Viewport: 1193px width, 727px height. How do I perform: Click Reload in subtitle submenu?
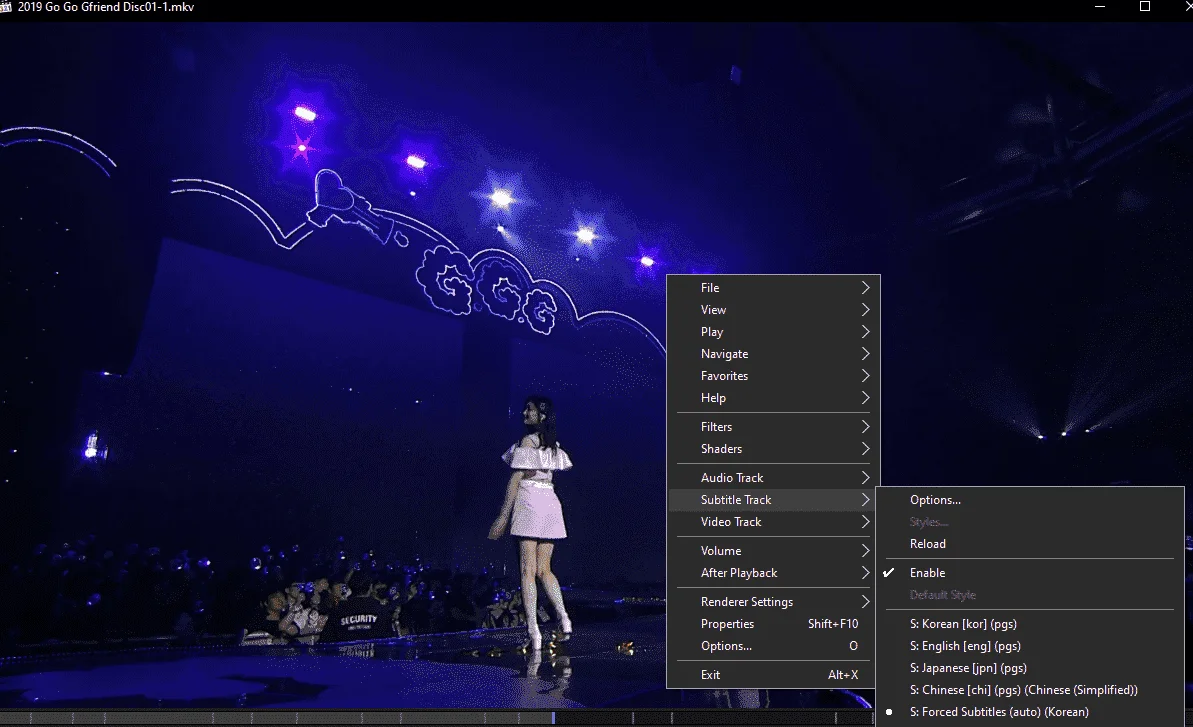1030,544
